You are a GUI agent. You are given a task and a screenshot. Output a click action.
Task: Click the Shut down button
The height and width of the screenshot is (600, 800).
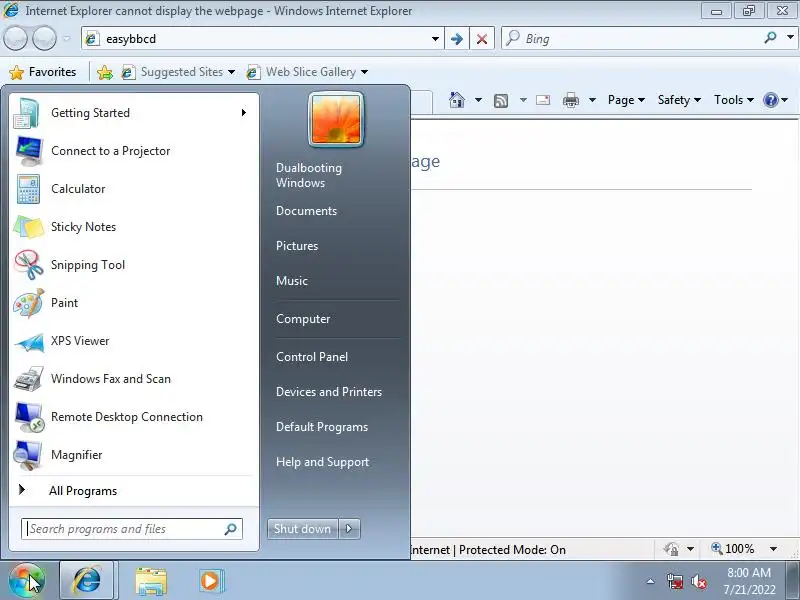[303, 529]
